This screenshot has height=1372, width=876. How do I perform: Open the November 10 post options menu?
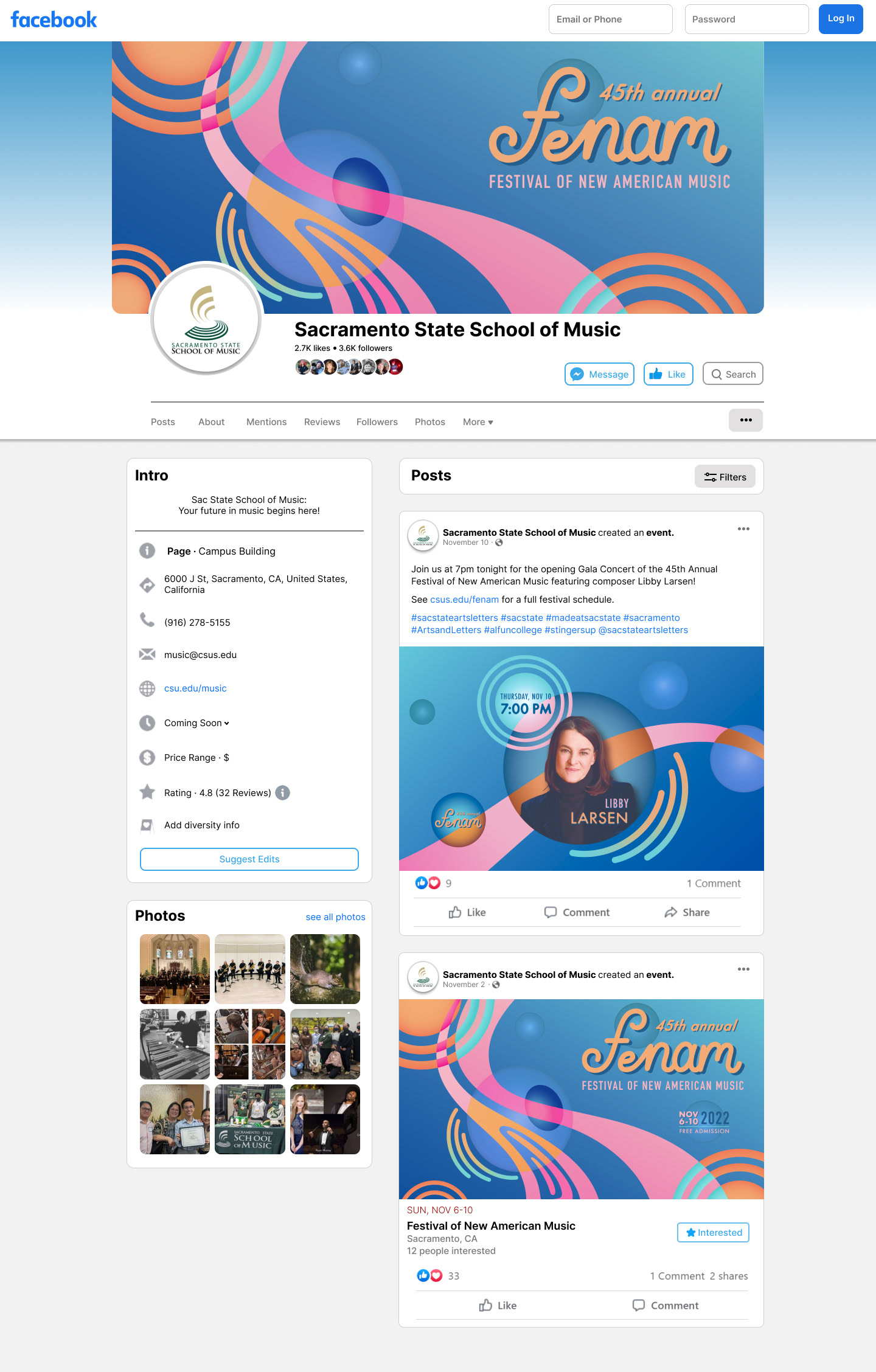(743, 529)
